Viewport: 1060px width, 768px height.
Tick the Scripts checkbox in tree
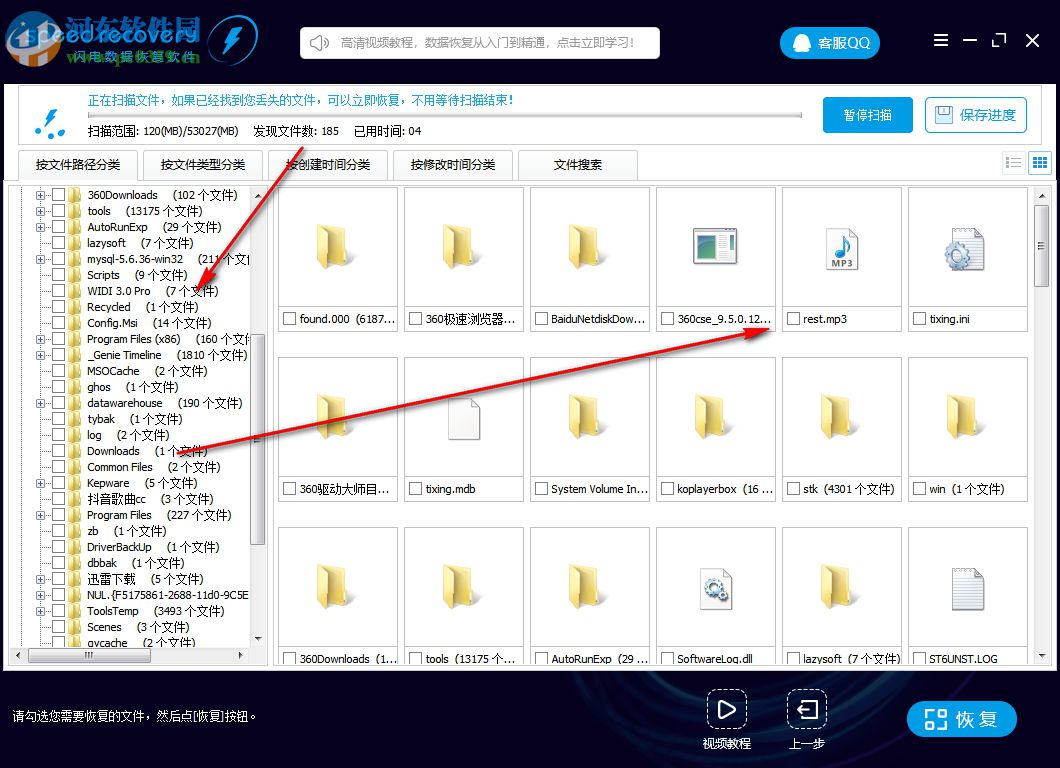[x=59, y=274]
